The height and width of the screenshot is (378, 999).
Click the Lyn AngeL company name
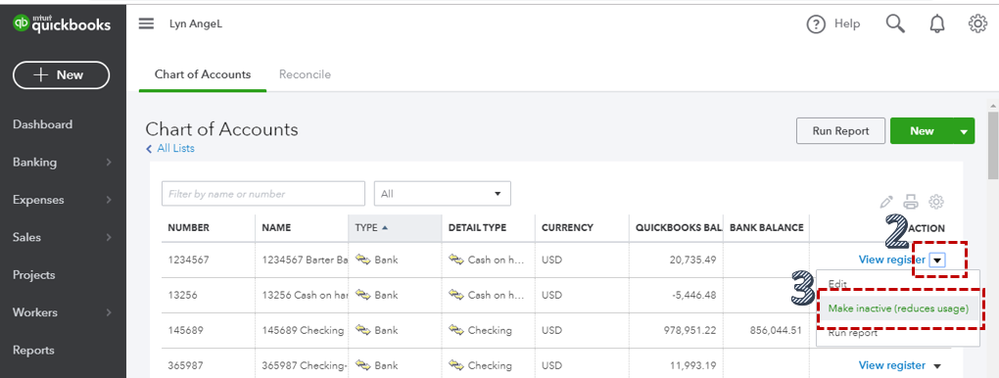click(x=196, y=24)
